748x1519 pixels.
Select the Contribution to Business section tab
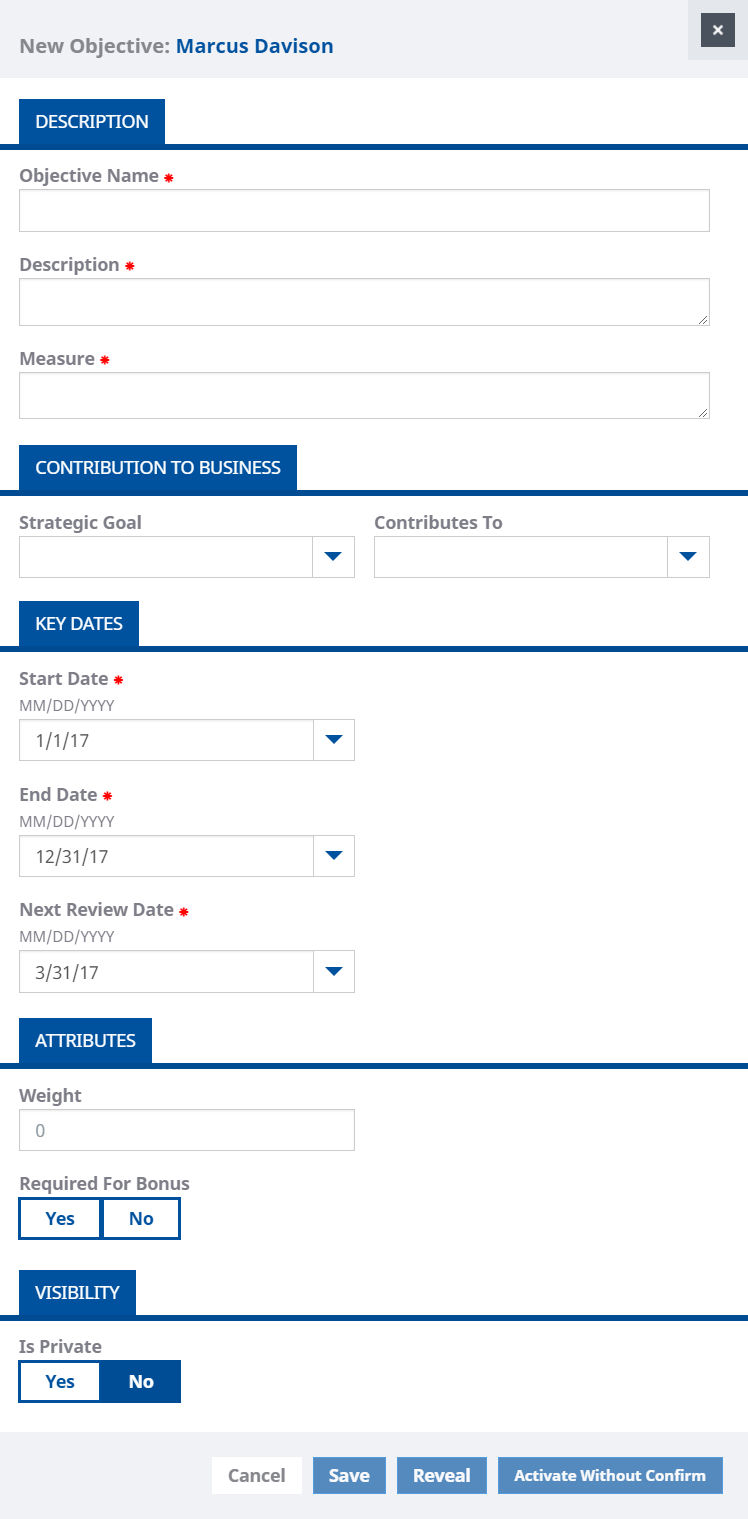click(x=158, y=468)
